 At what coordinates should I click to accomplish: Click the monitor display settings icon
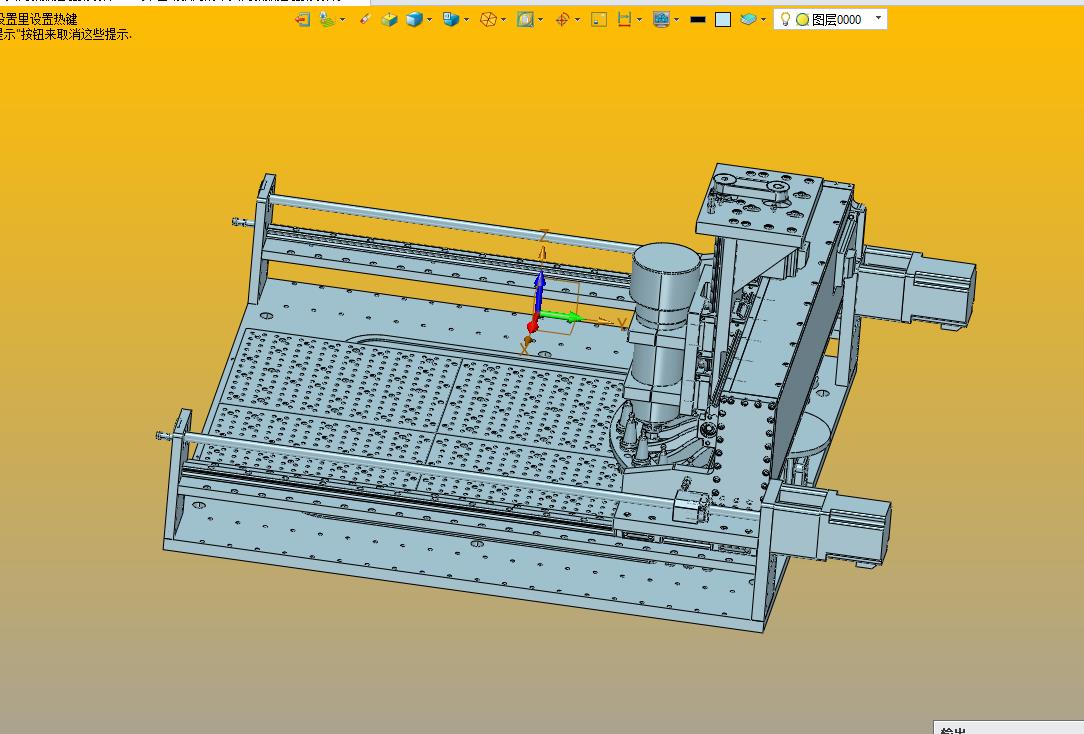pos(662,20)
